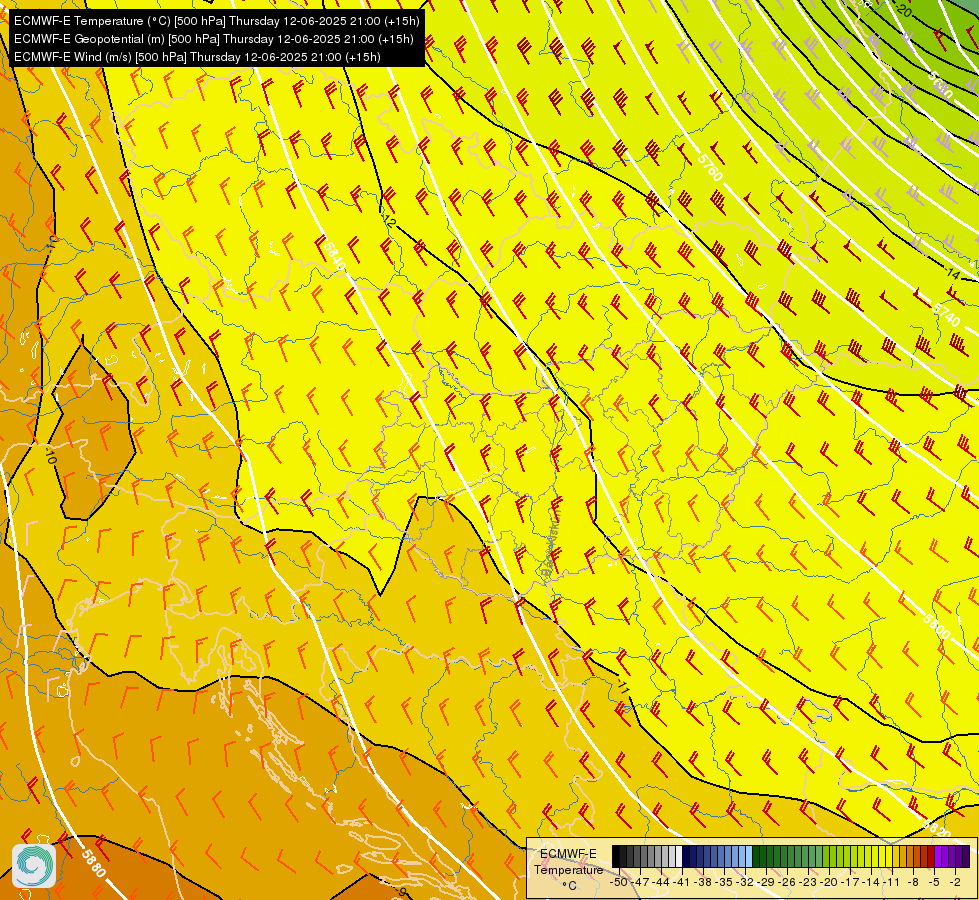979x900 pixels.
Task: Click the -35 tick label in the legend
Action: [x=724, y=882]
